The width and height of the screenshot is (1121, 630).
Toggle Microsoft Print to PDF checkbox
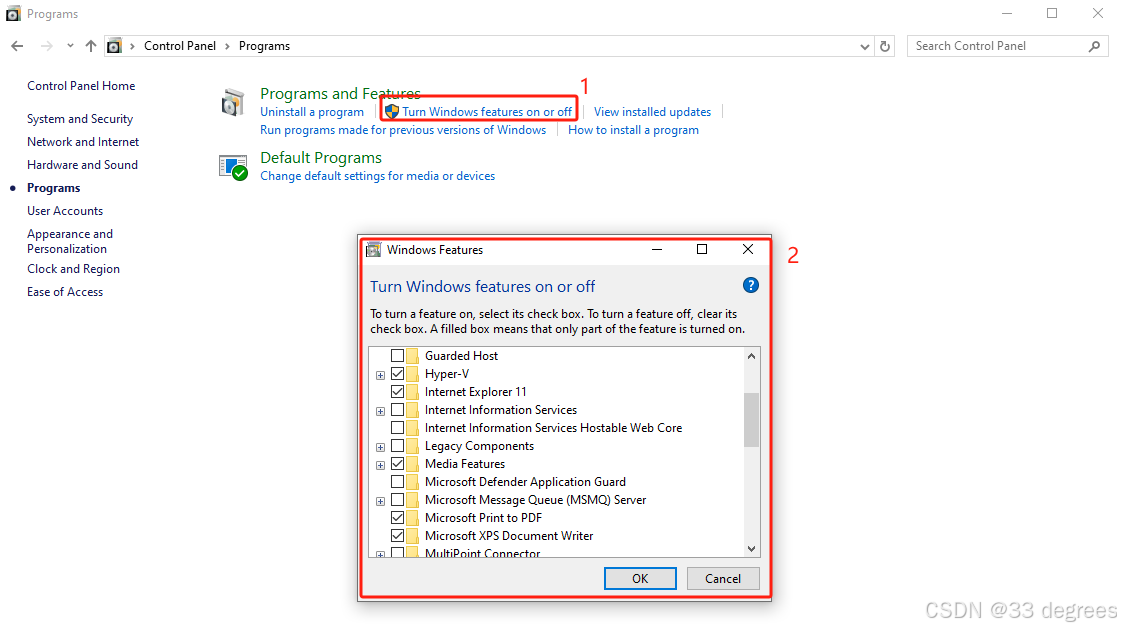[x=397, y=517]
